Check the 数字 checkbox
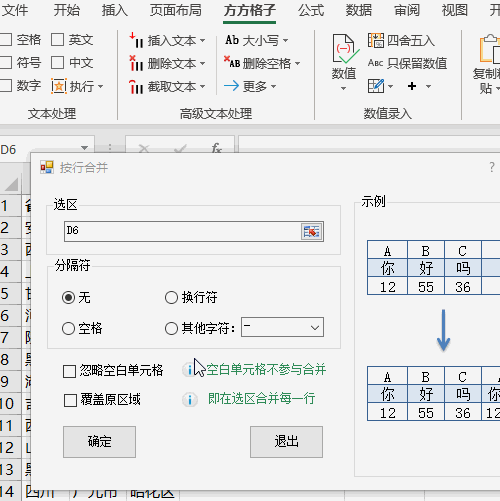This screenshot has height=501, width=500. [6, 85]
